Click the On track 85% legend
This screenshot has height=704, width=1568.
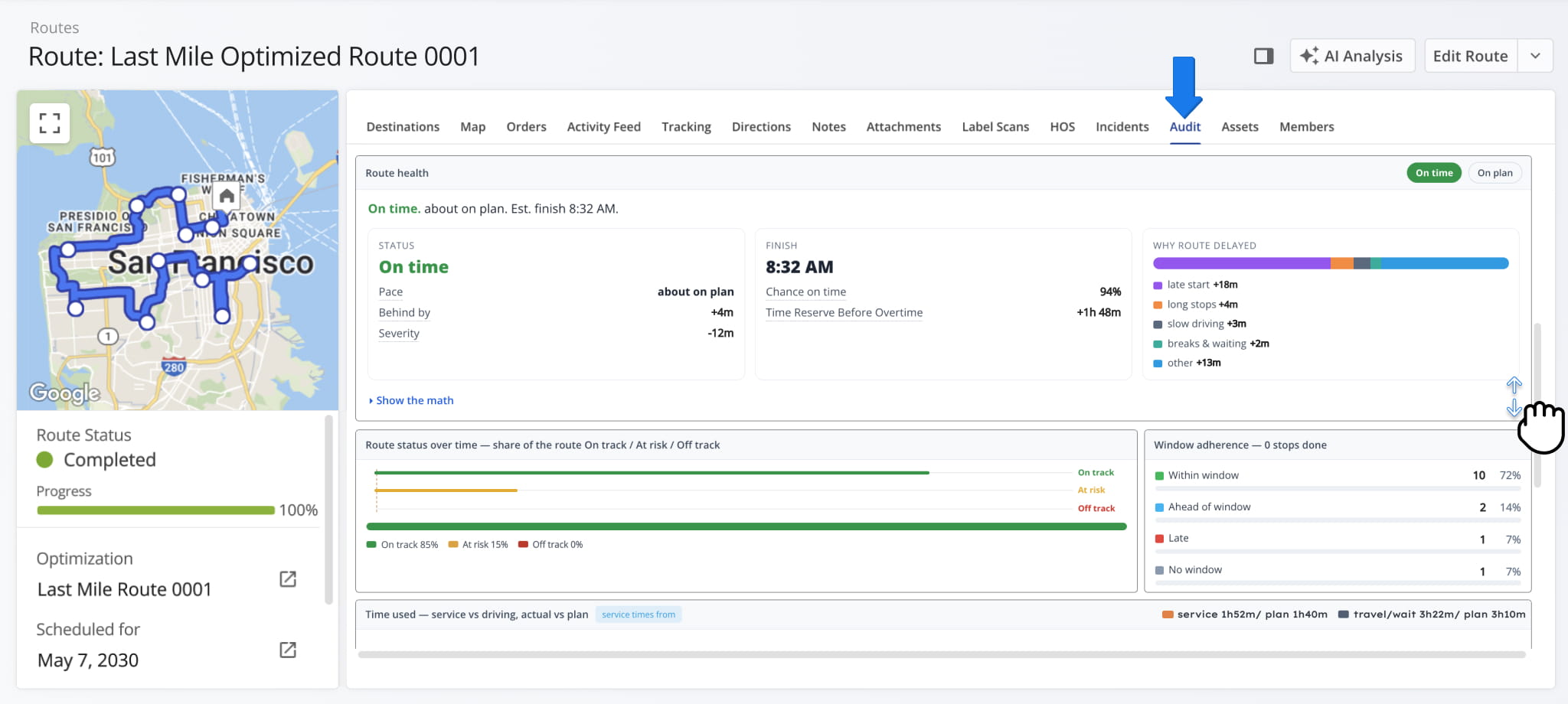point(403,545)
